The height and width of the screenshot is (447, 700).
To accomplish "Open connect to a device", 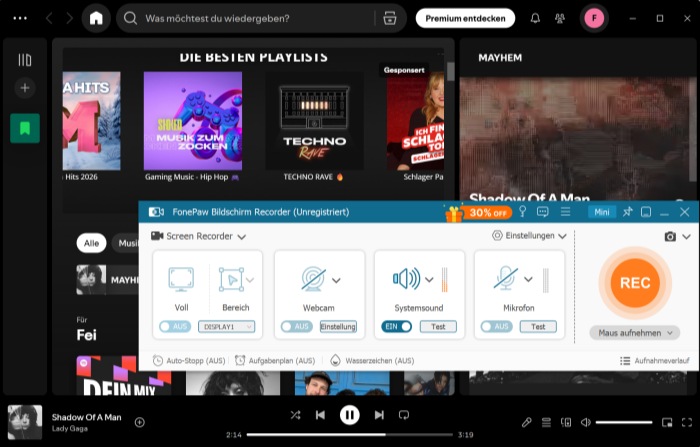I will (566, 422).
